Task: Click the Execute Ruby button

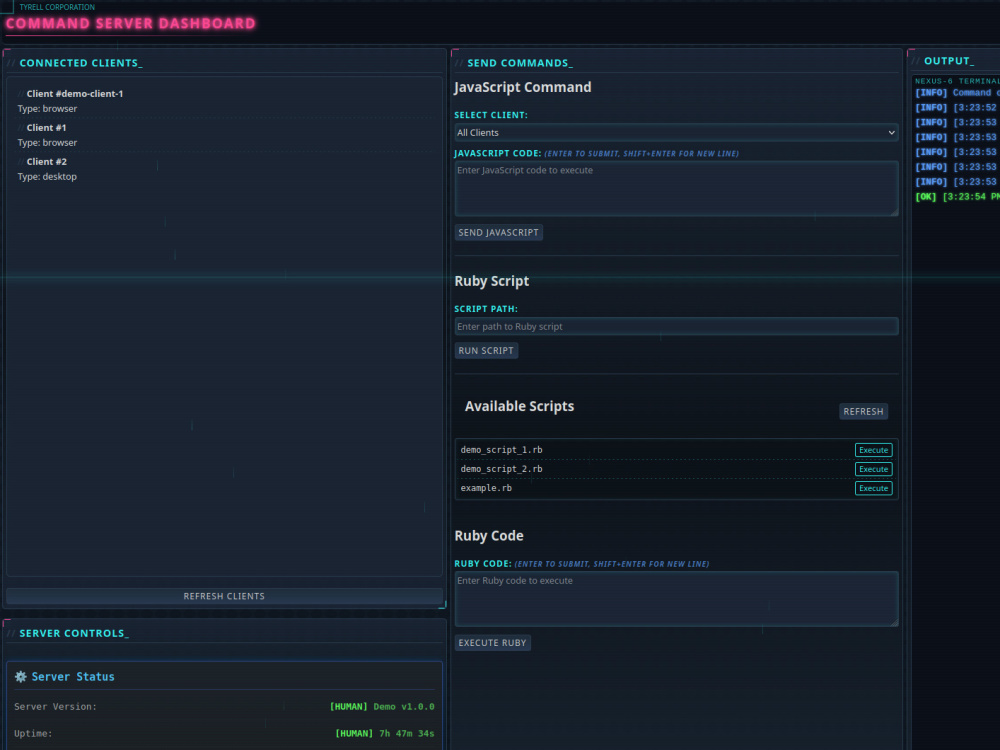Action: point(492,643)
